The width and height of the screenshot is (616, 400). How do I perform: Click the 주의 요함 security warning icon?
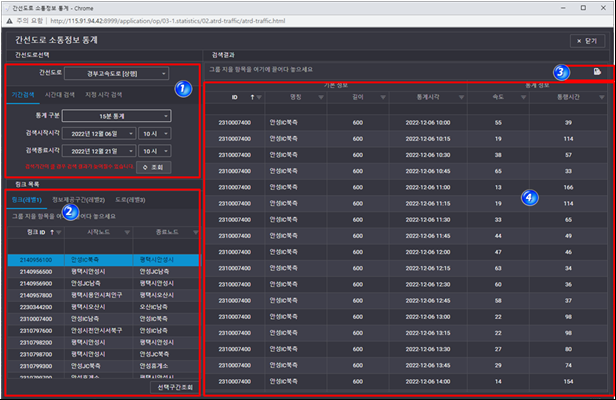pos(12,20)
